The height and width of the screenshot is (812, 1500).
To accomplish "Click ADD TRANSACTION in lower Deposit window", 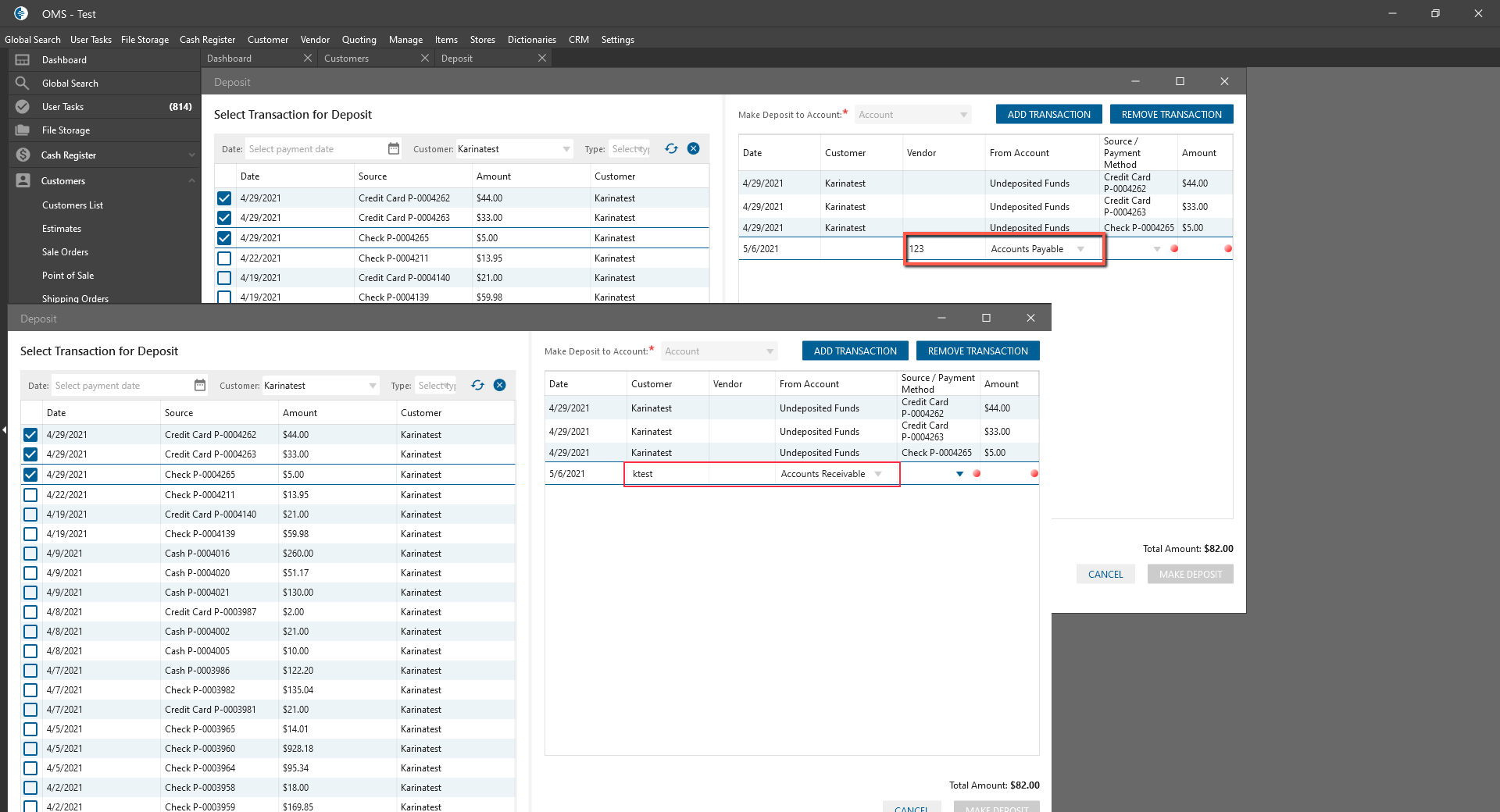I will click(855, 351).
